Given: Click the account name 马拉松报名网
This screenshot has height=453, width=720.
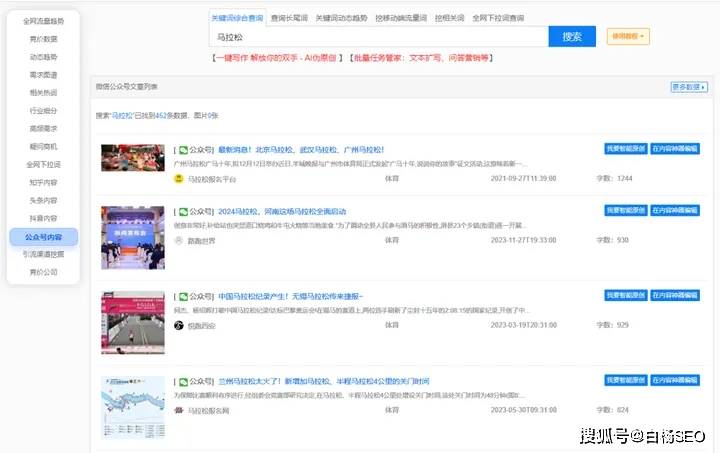Looking at the screenshot, I should click(208, 410).
